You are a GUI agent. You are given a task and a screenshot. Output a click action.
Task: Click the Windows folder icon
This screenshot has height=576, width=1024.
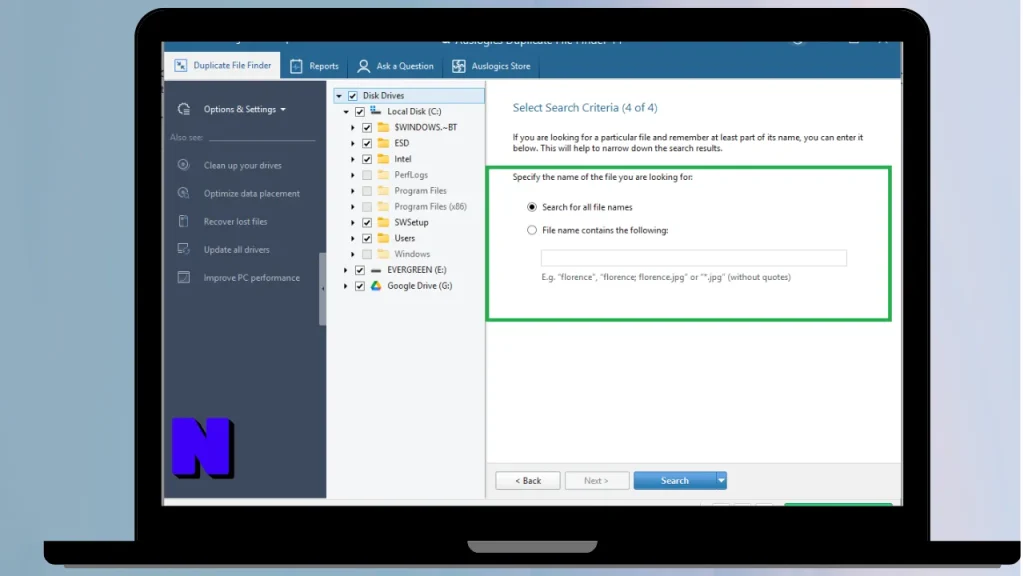(x=383, y=253)
